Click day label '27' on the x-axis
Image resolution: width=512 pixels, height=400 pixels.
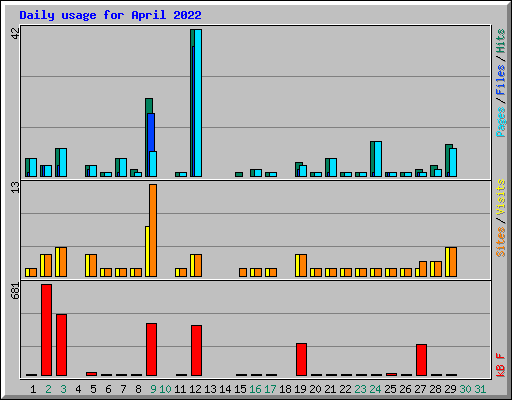[x=420, y=389]
